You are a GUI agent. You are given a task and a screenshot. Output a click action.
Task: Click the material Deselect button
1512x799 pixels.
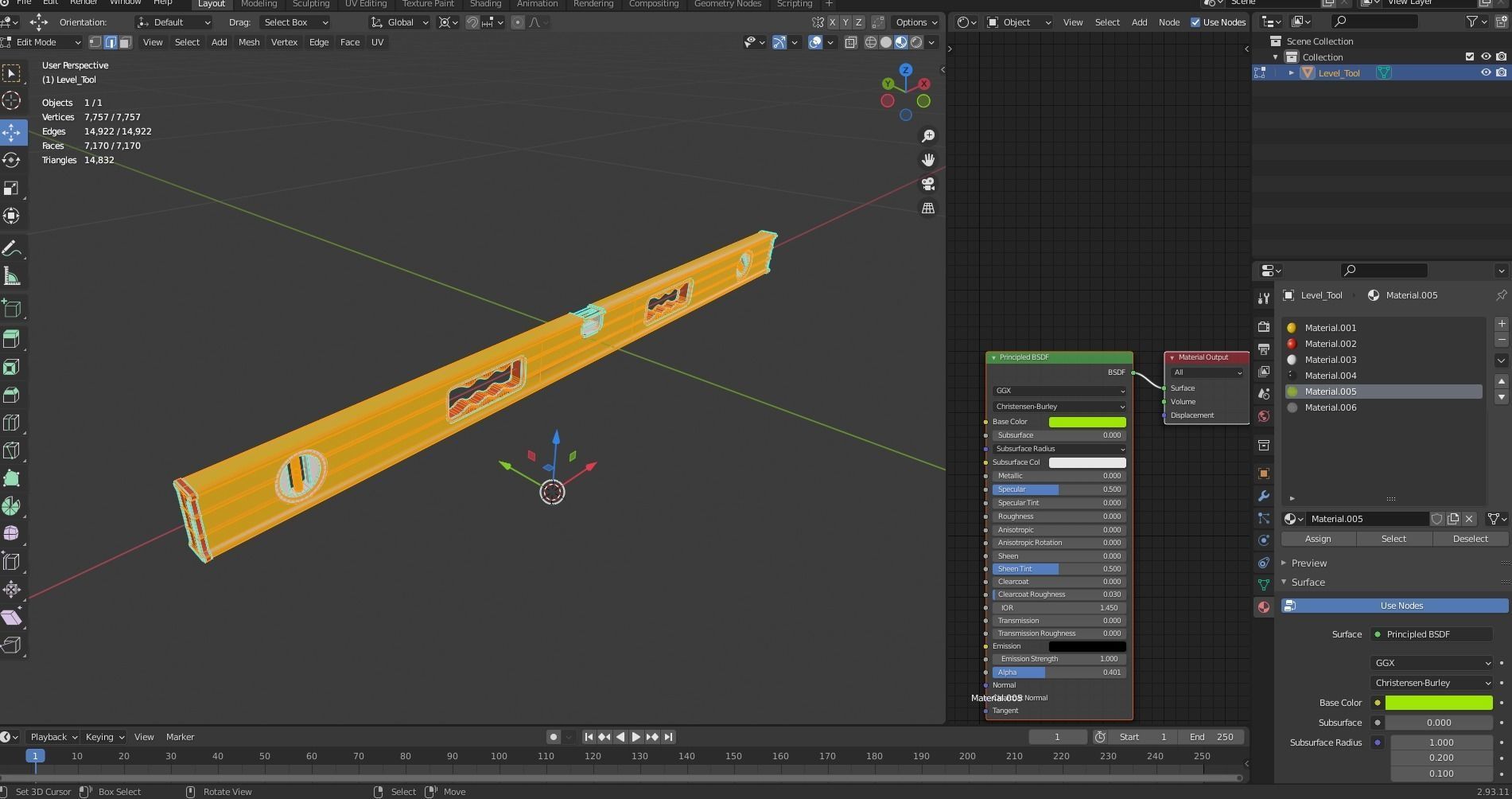1470,539
